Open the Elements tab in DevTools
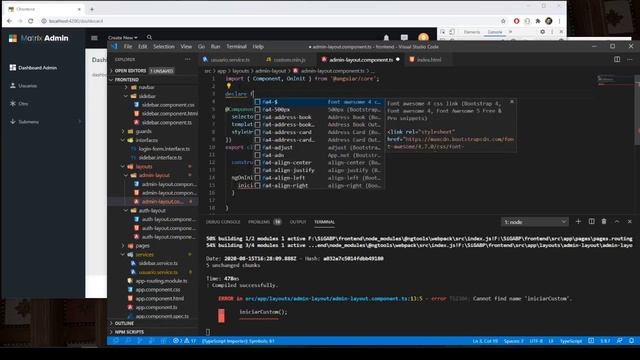The image size is (640, 360). coord(471,32)
